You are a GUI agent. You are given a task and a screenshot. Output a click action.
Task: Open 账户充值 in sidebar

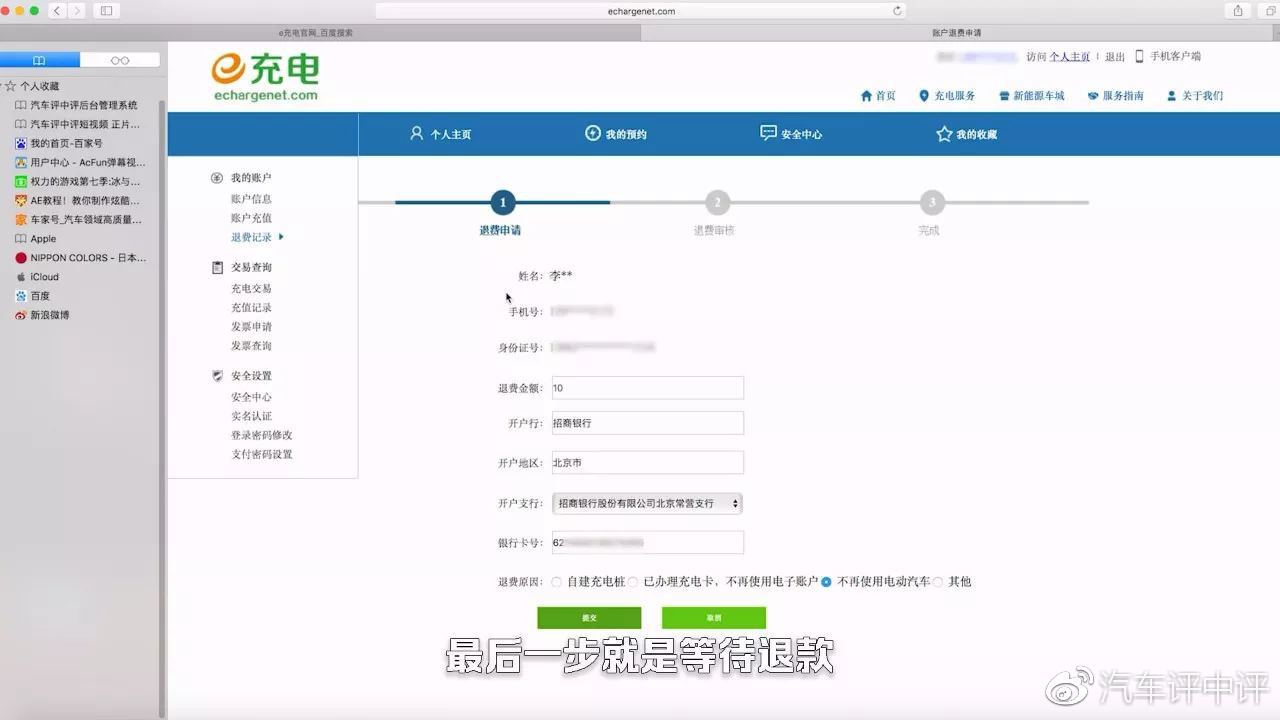251,218
